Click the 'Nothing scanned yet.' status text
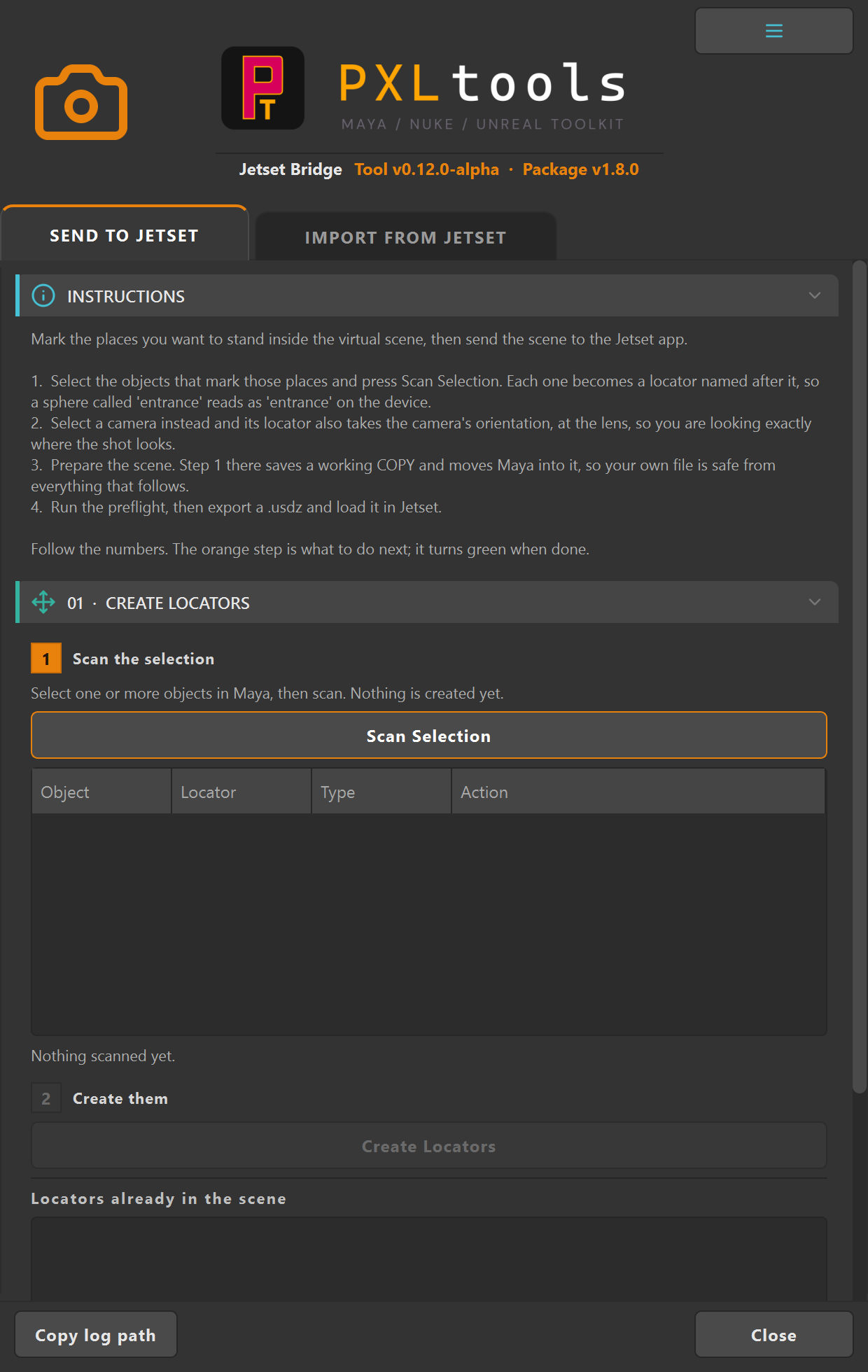The height and width of the screenshot is (1372, 868). point(103,1056)
